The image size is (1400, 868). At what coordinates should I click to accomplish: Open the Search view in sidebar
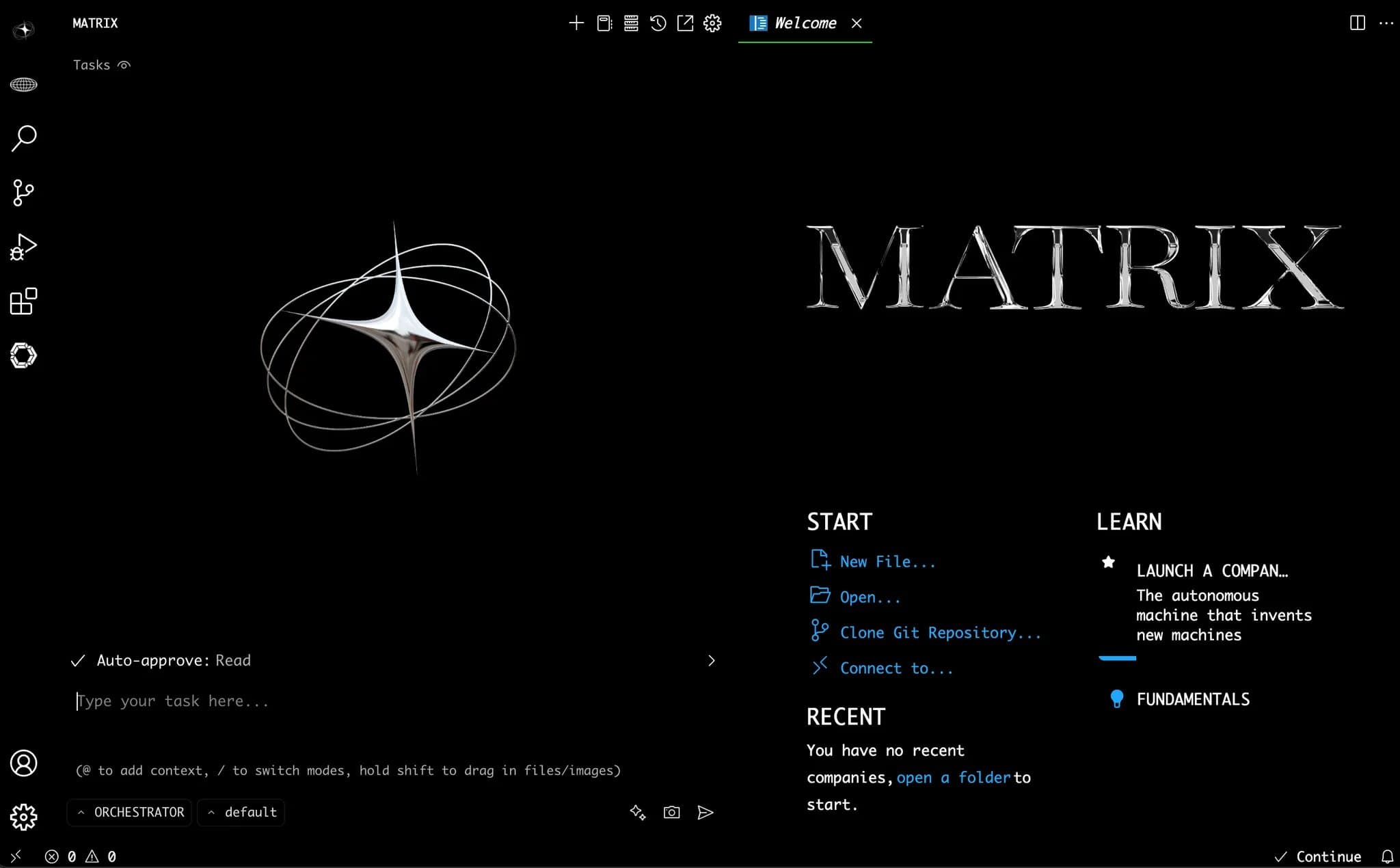coord(24,138)
